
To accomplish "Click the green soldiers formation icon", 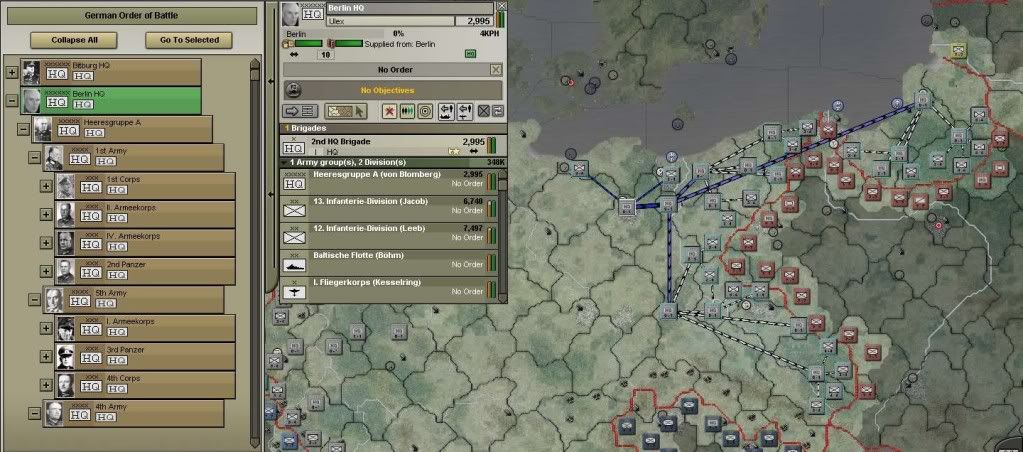I will coord(407,111).
